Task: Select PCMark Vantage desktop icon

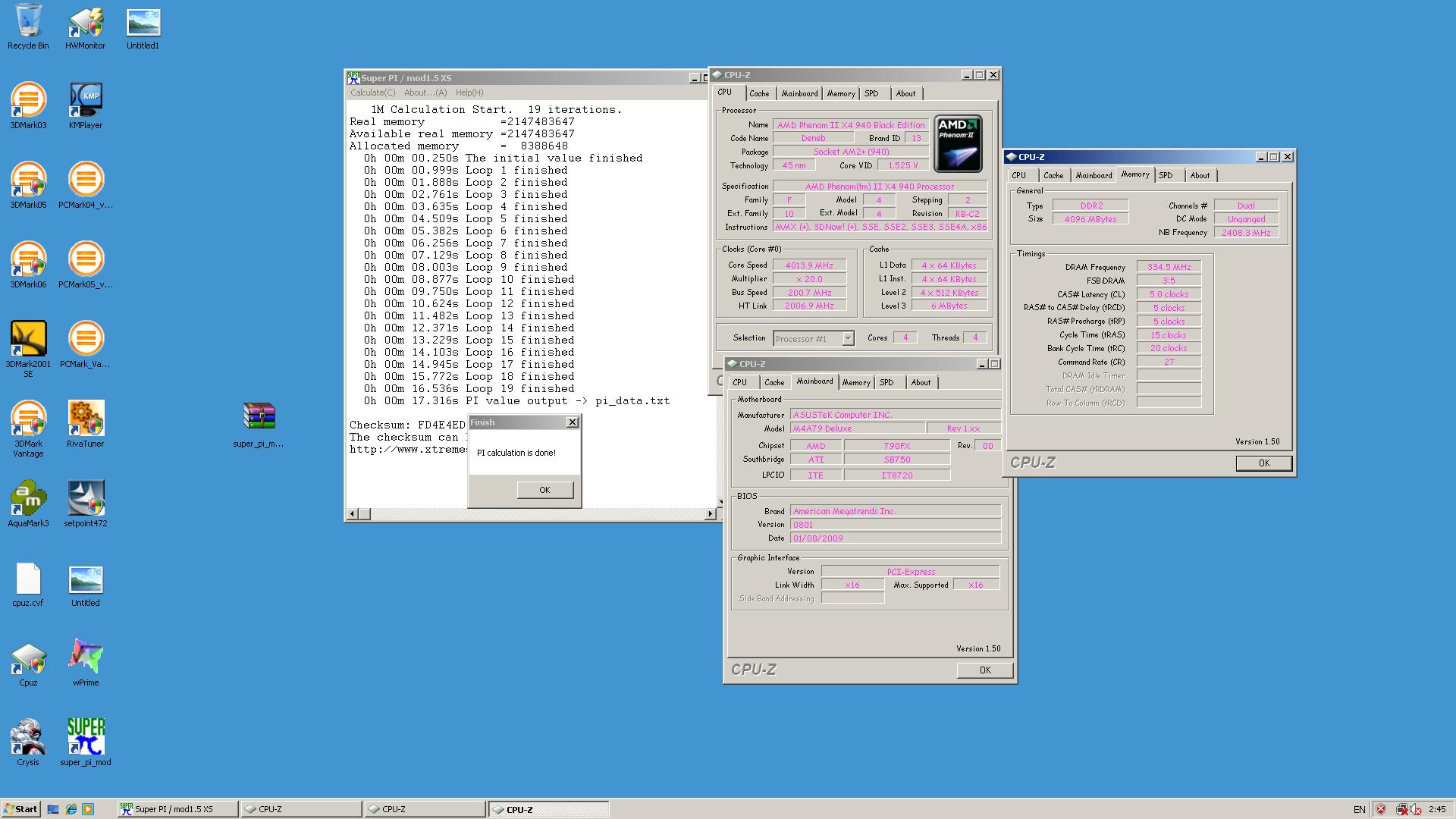Action: [x=85, y=344]
